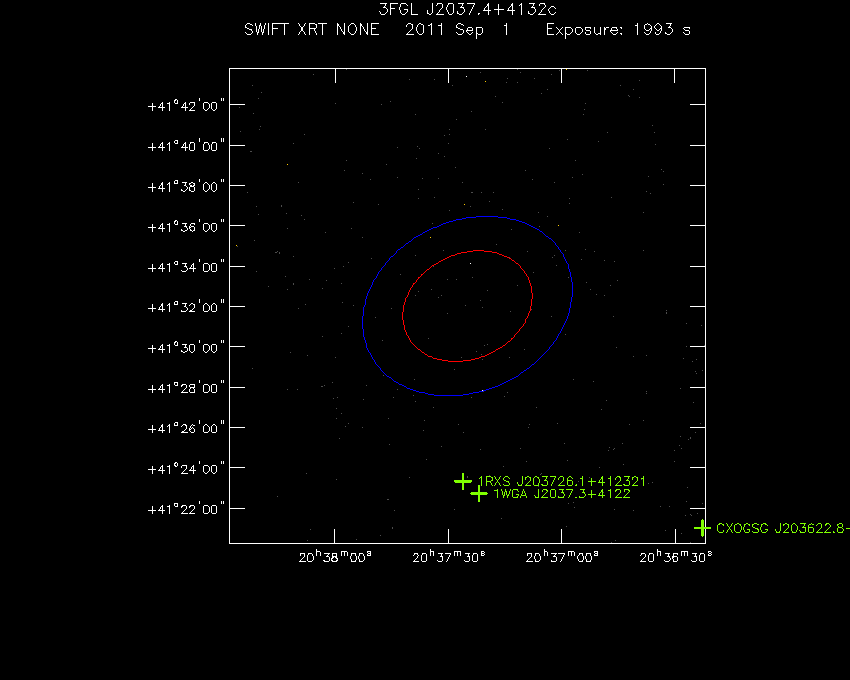
Task: Click the 1WGA J2037.3+4122 green cross marker
Action: pyautogui.click(x=479, y=494)
